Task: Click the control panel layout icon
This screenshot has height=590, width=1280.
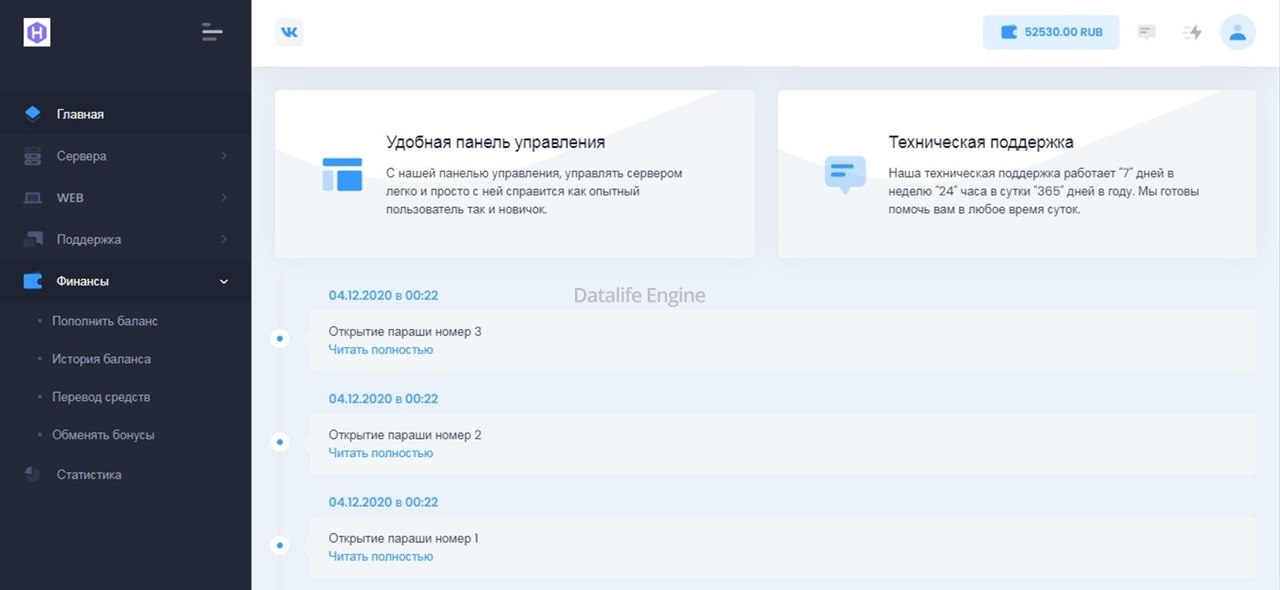Action: (x=342, y=174)
